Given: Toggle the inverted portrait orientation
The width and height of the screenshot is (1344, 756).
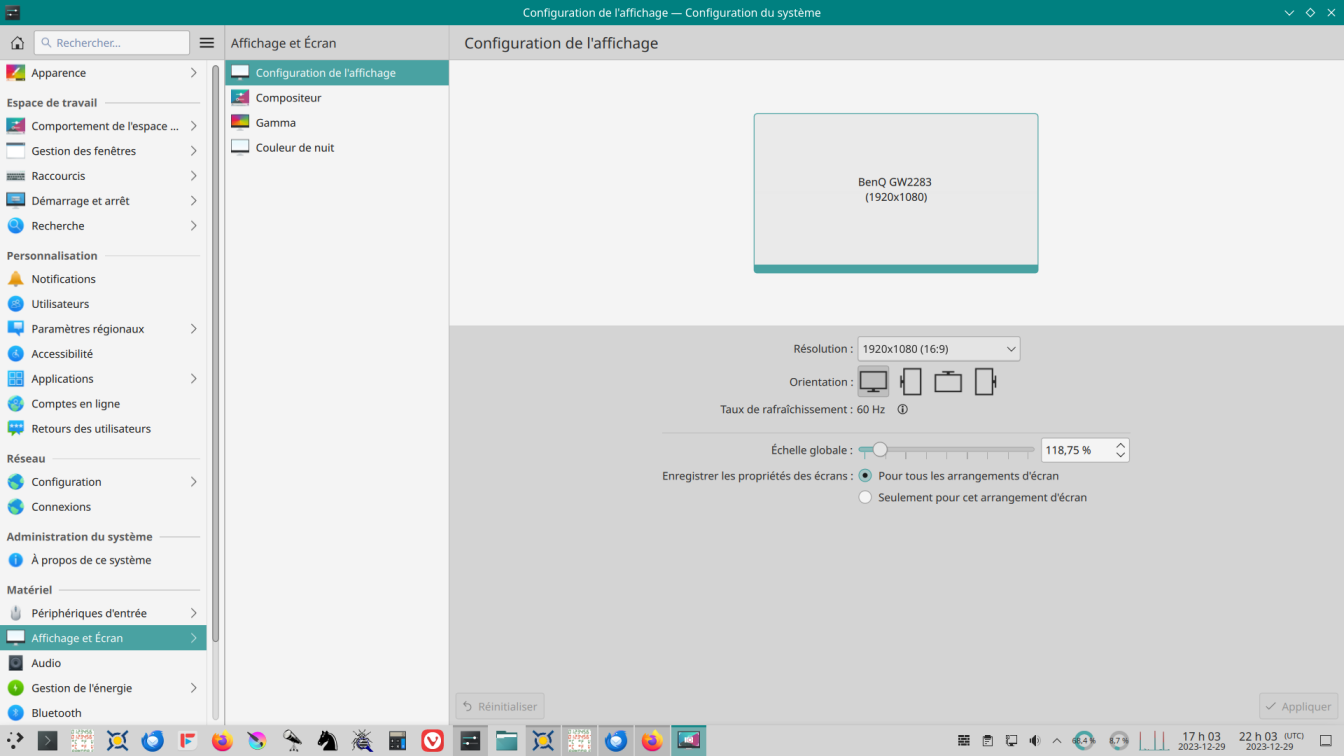Looking at the screenshot, I should (x=985, y=381).
